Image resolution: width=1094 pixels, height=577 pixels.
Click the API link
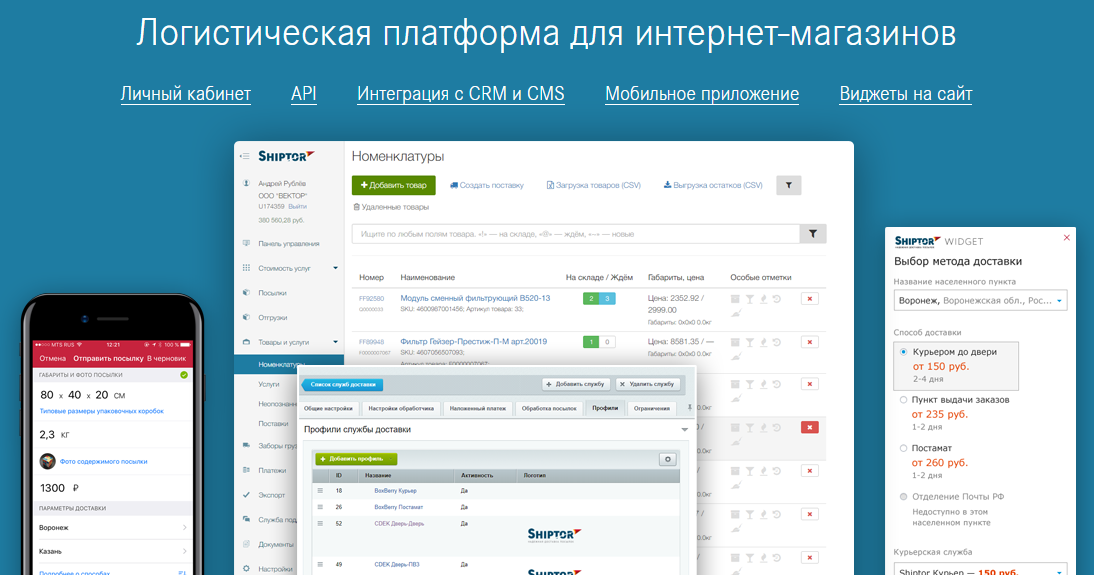point(304,93)
